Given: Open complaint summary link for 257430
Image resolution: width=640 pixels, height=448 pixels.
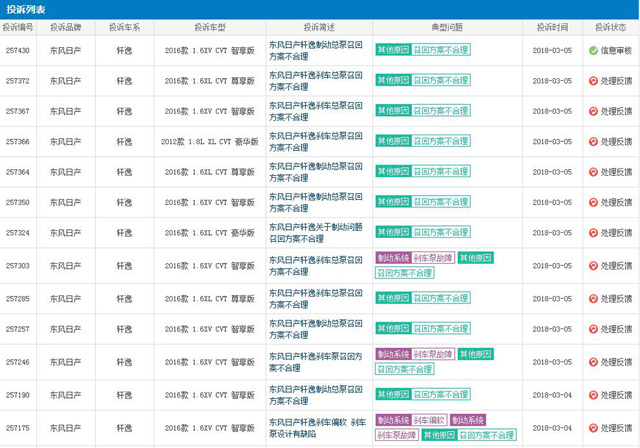Looking at the screenshot, I should coord(316,51).
